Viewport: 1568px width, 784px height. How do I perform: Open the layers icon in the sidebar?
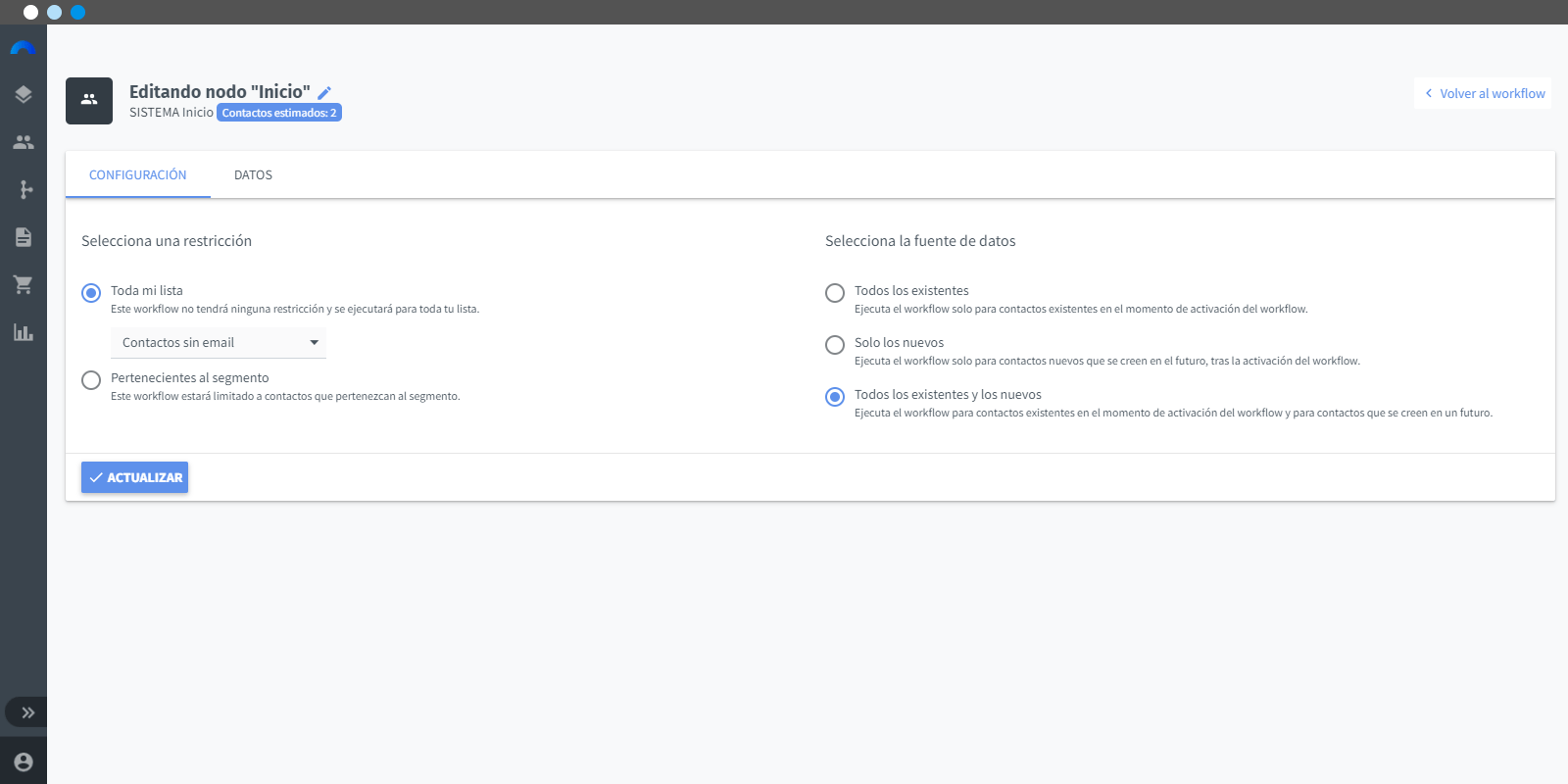pyautogui.click(x=24, y=94)
